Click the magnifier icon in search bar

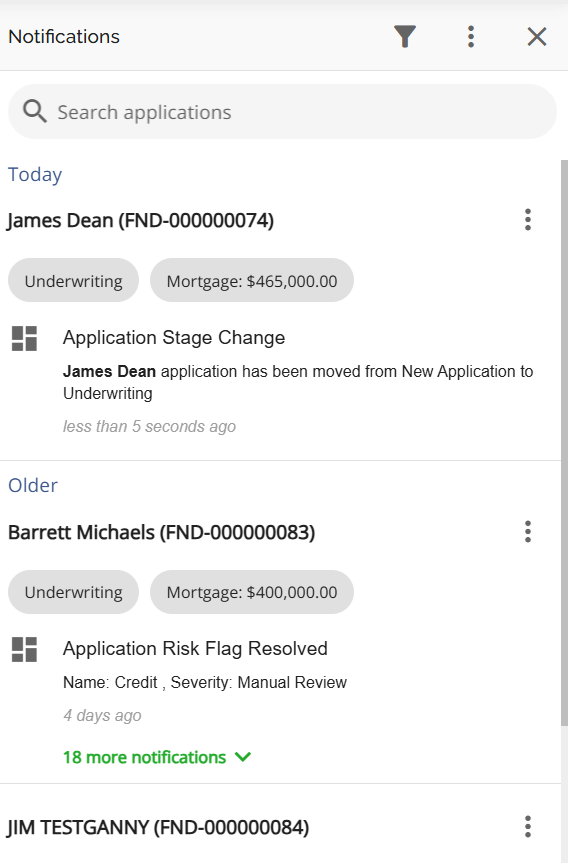[34, 111]
